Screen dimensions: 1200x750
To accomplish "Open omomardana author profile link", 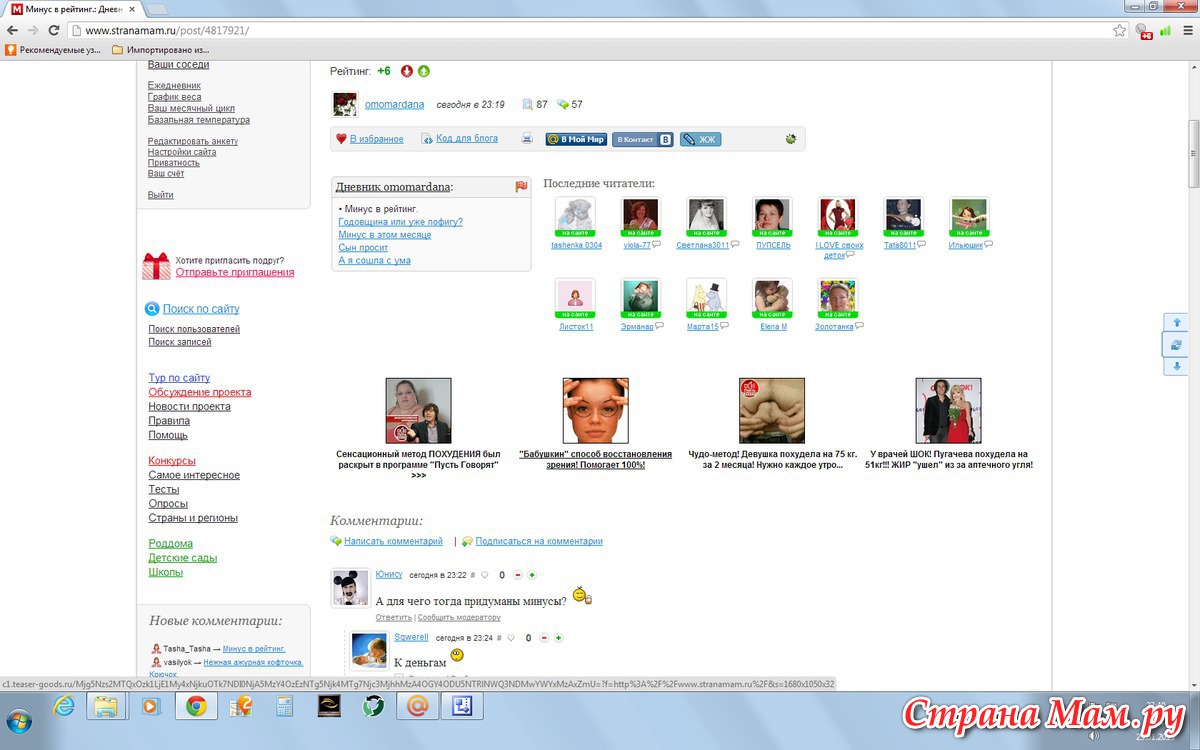I will point(394,104).
